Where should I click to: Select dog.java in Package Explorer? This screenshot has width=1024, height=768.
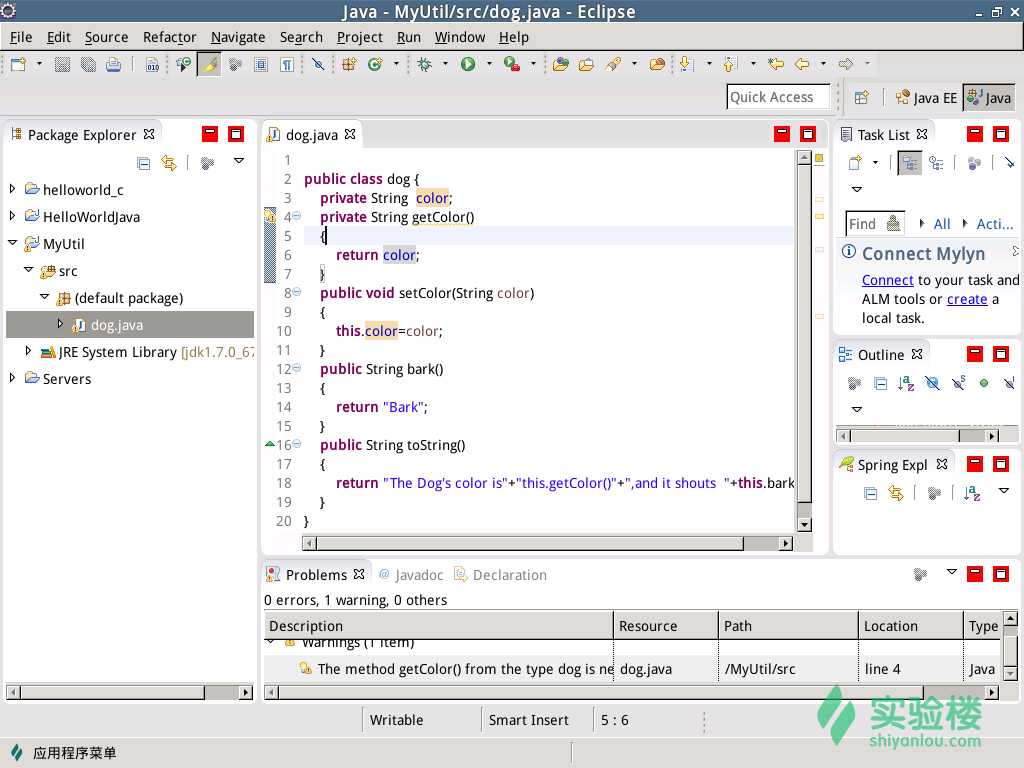(x=130, y=325)
